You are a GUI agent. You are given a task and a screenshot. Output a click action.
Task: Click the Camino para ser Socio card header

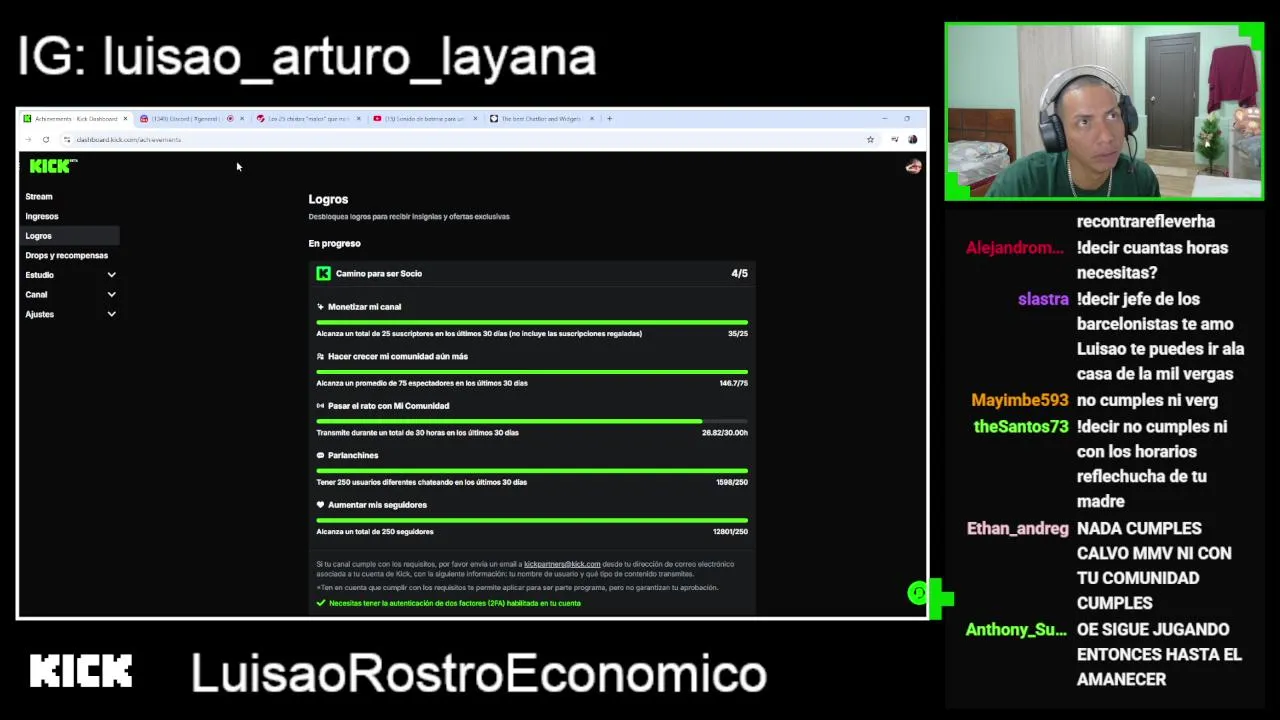(x=532, y=273)
